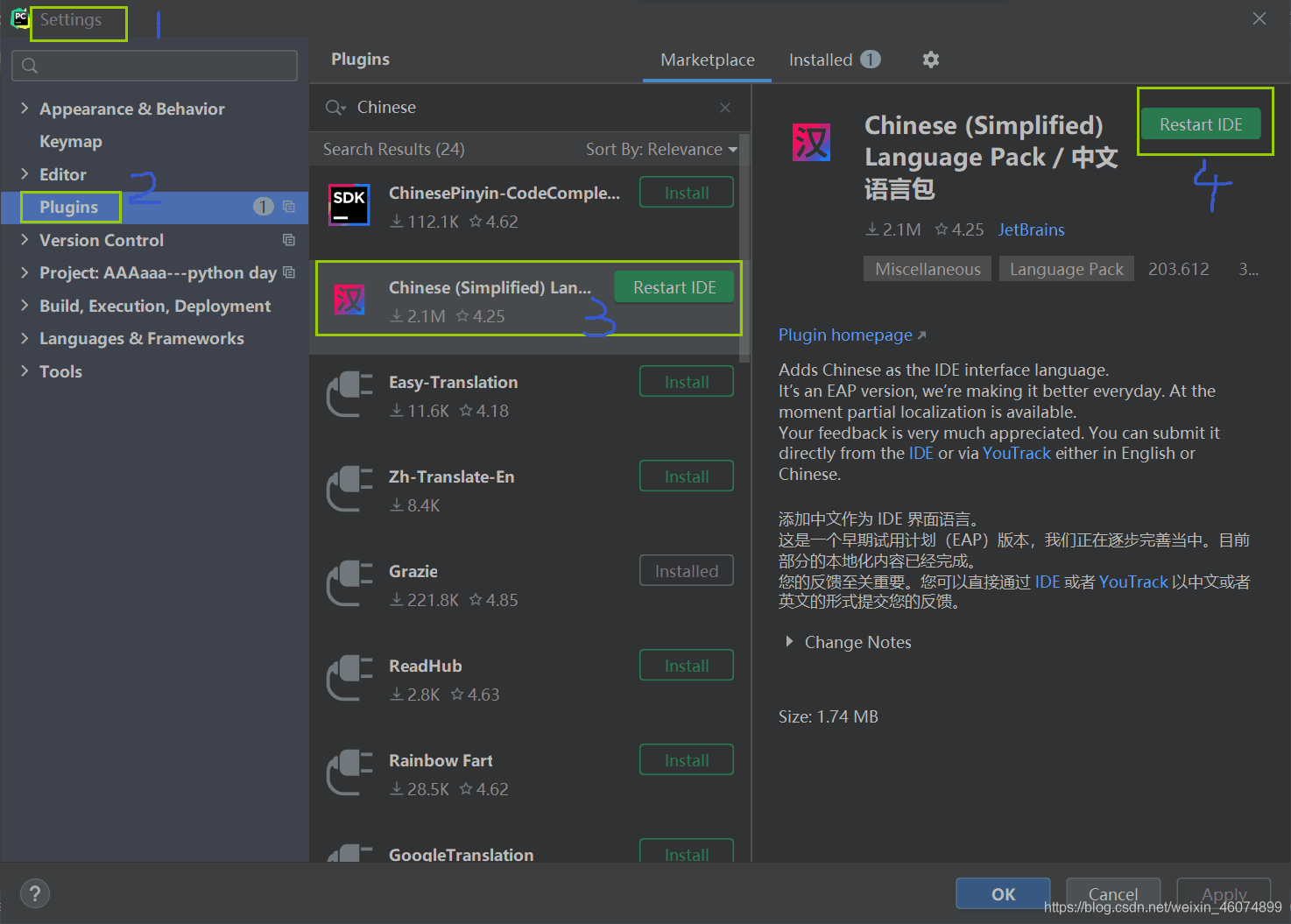Click the Apply button
The height and width of the screenshot is (924, 1291).
click(1224, 893)
